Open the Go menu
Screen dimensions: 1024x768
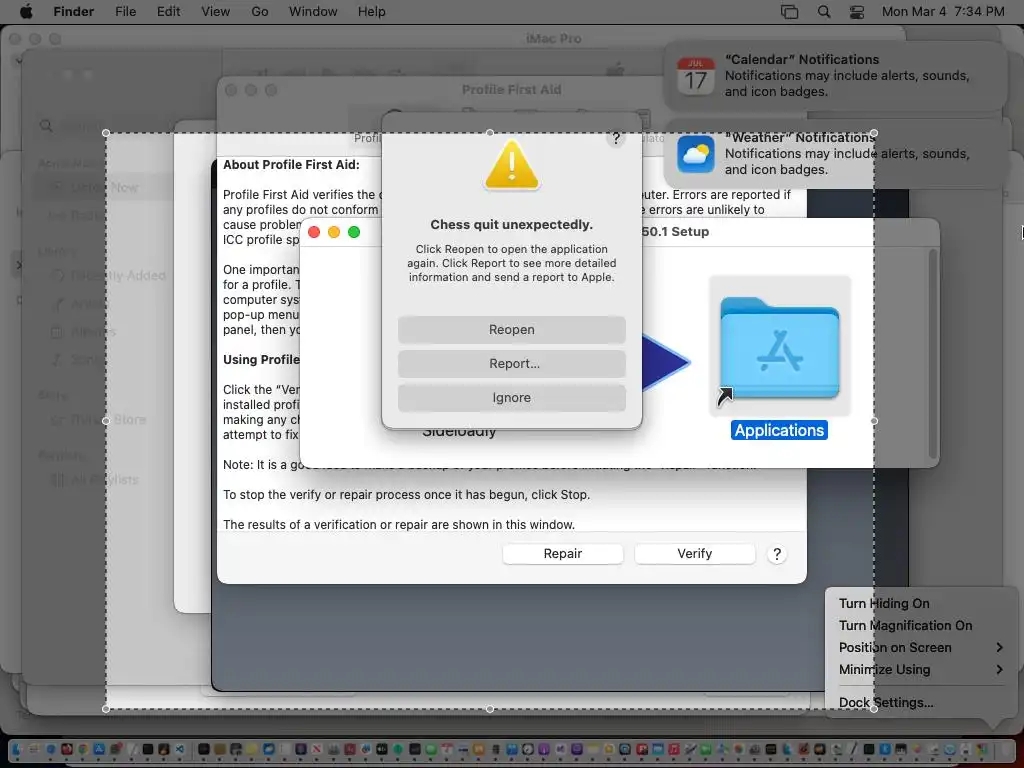click(x=260, y=12)
